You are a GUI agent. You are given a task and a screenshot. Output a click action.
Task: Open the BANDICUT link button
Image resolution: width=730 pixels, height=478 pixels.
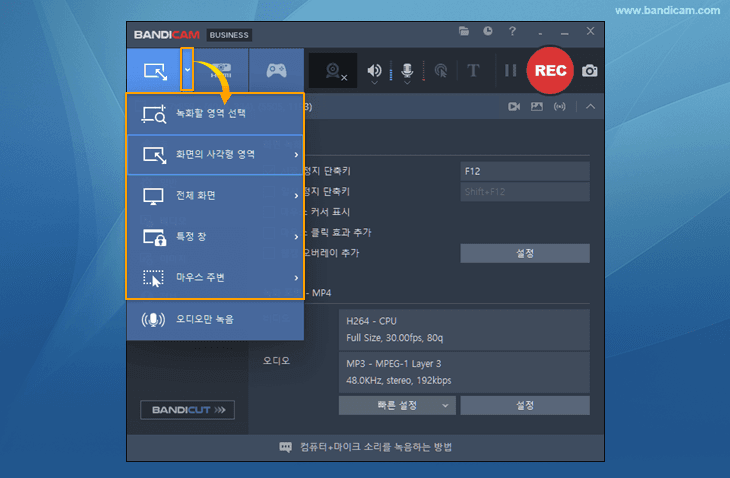tap(187, 410)
